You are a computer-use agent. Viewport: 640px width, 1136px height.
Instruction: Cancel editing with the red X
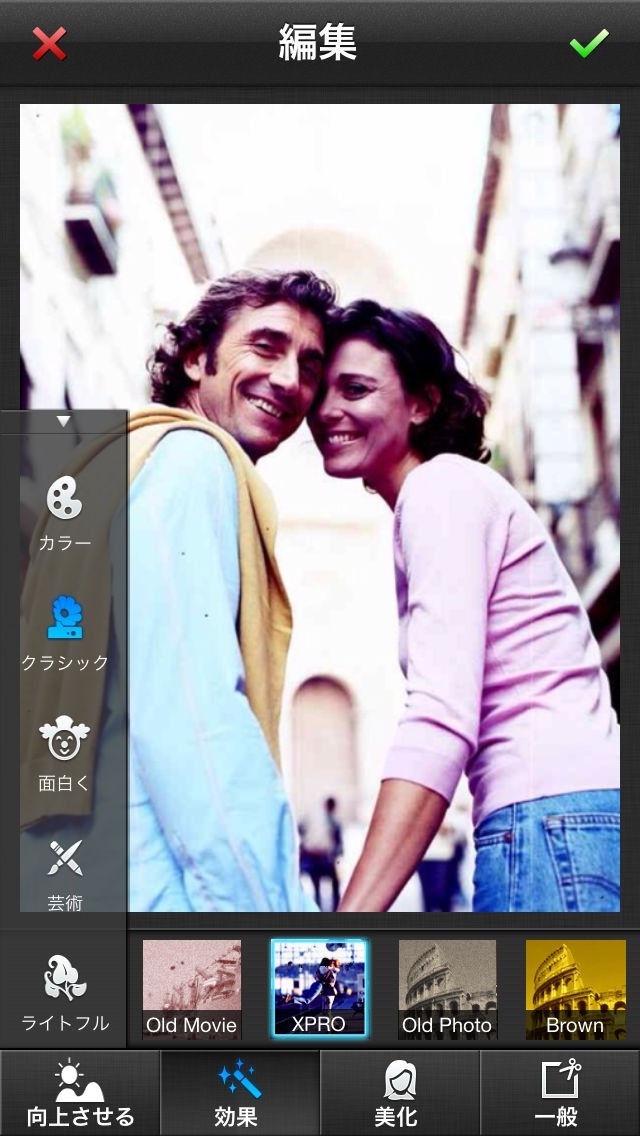pyautogui.click(x=49, y=44)
